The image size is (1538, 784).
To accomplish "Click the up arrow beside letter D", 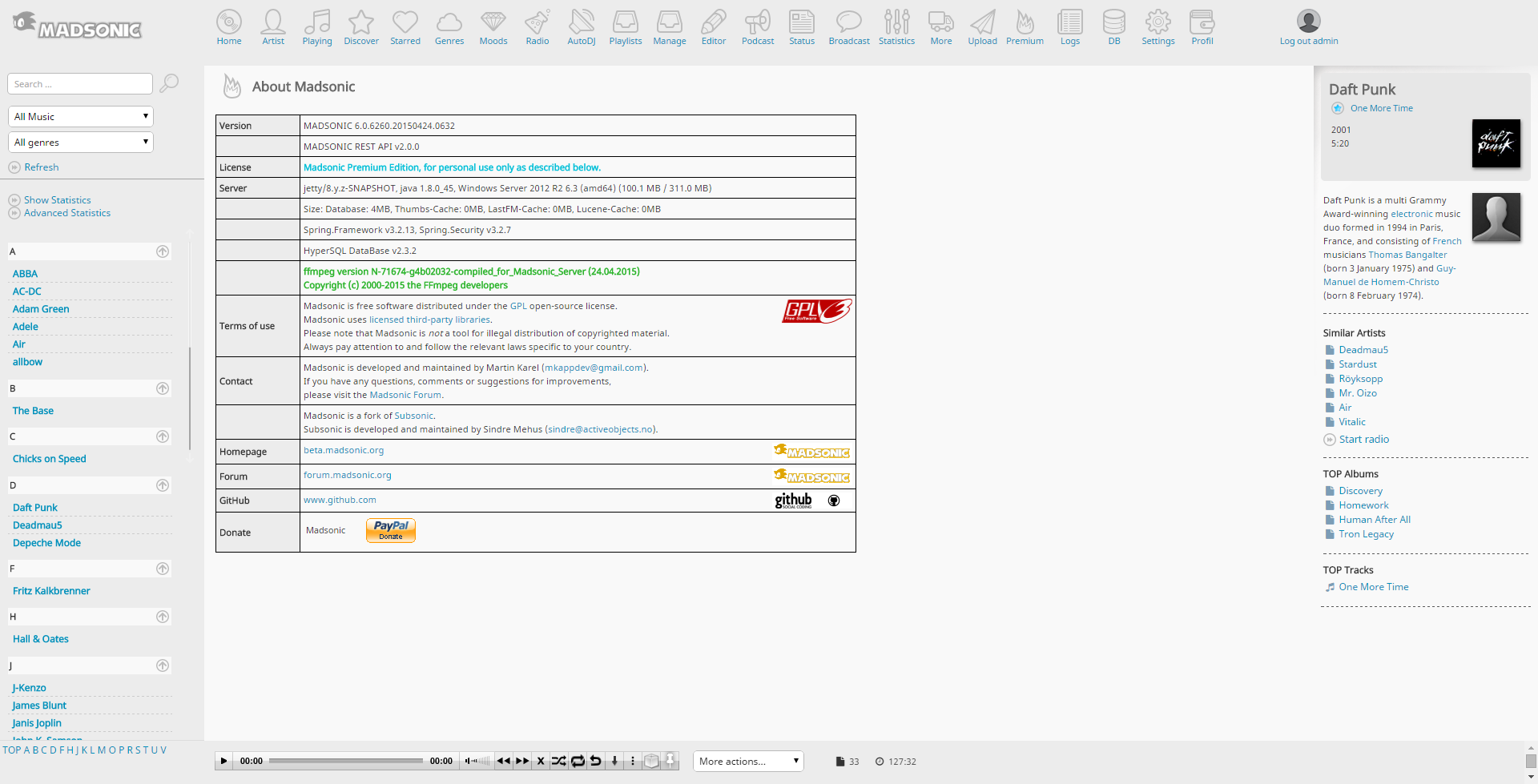I will pos(163,485).
